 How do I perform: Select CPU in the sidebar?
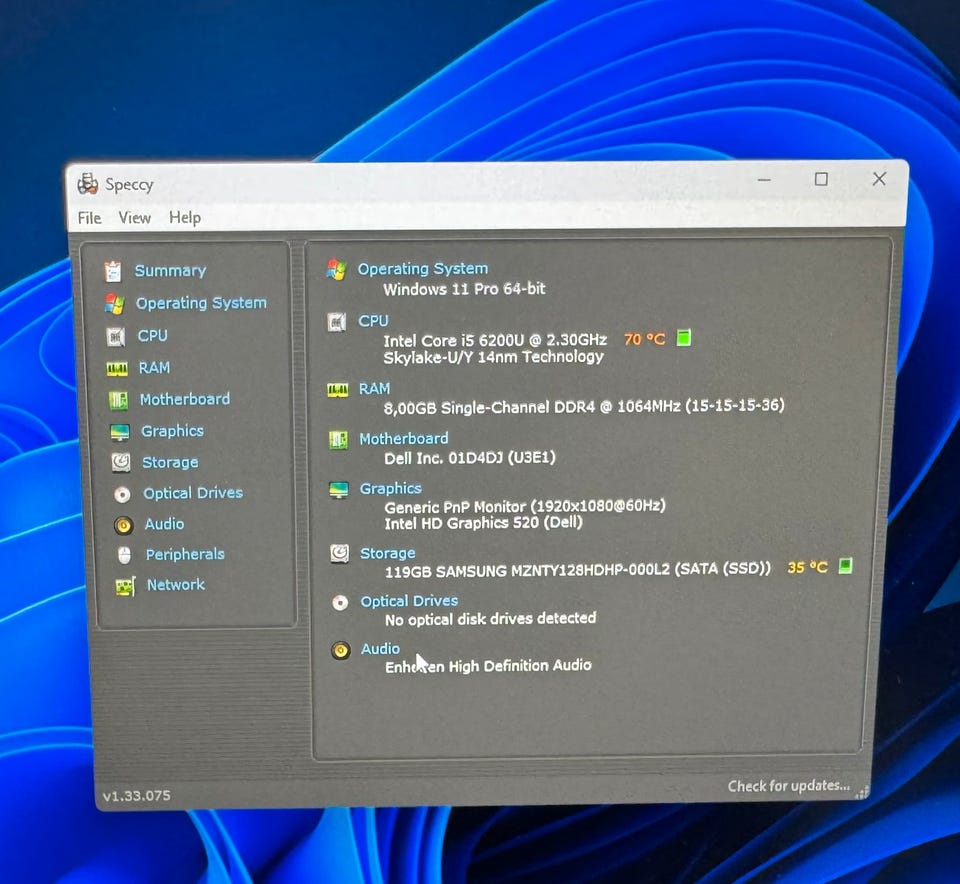pos(152,335)
